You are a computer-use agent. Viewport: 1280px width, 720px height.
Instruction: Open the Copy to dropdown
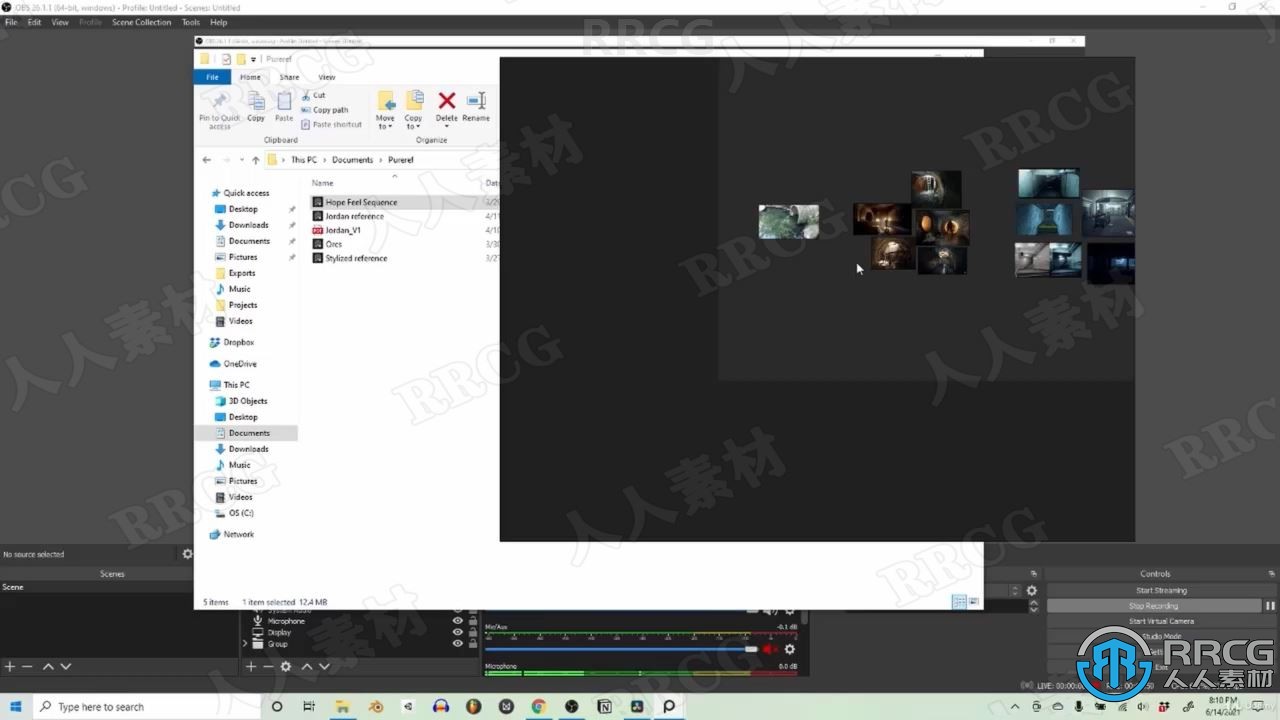413,122
